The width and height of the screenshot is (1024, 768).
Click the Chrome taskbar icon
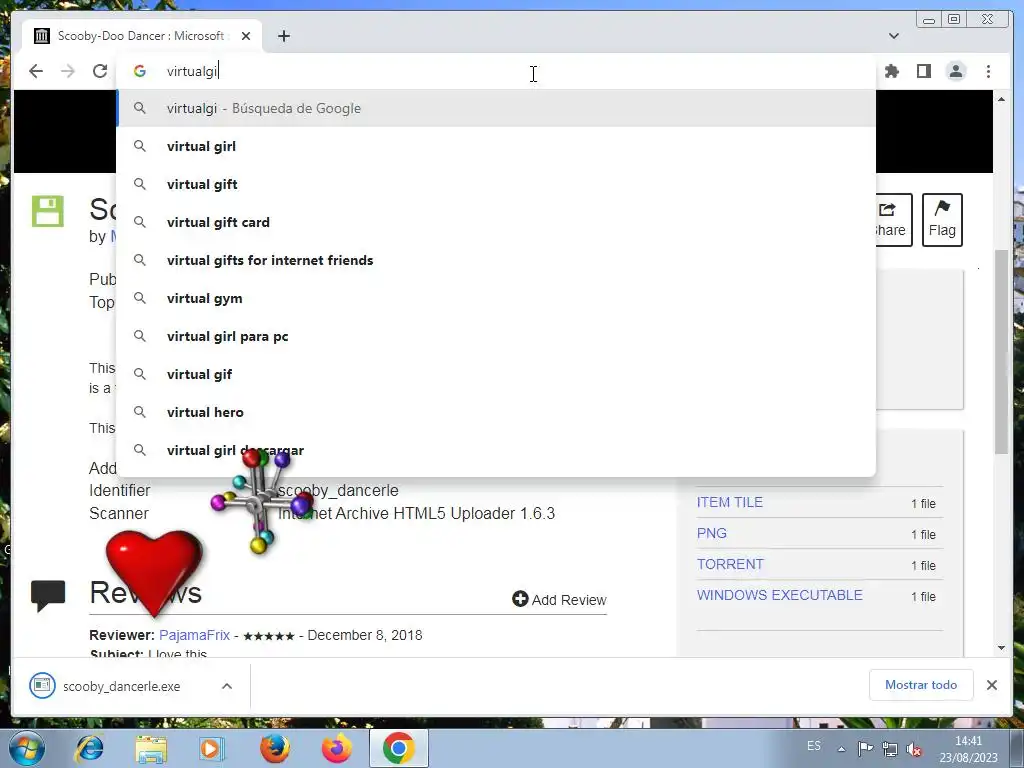point(398,748)
